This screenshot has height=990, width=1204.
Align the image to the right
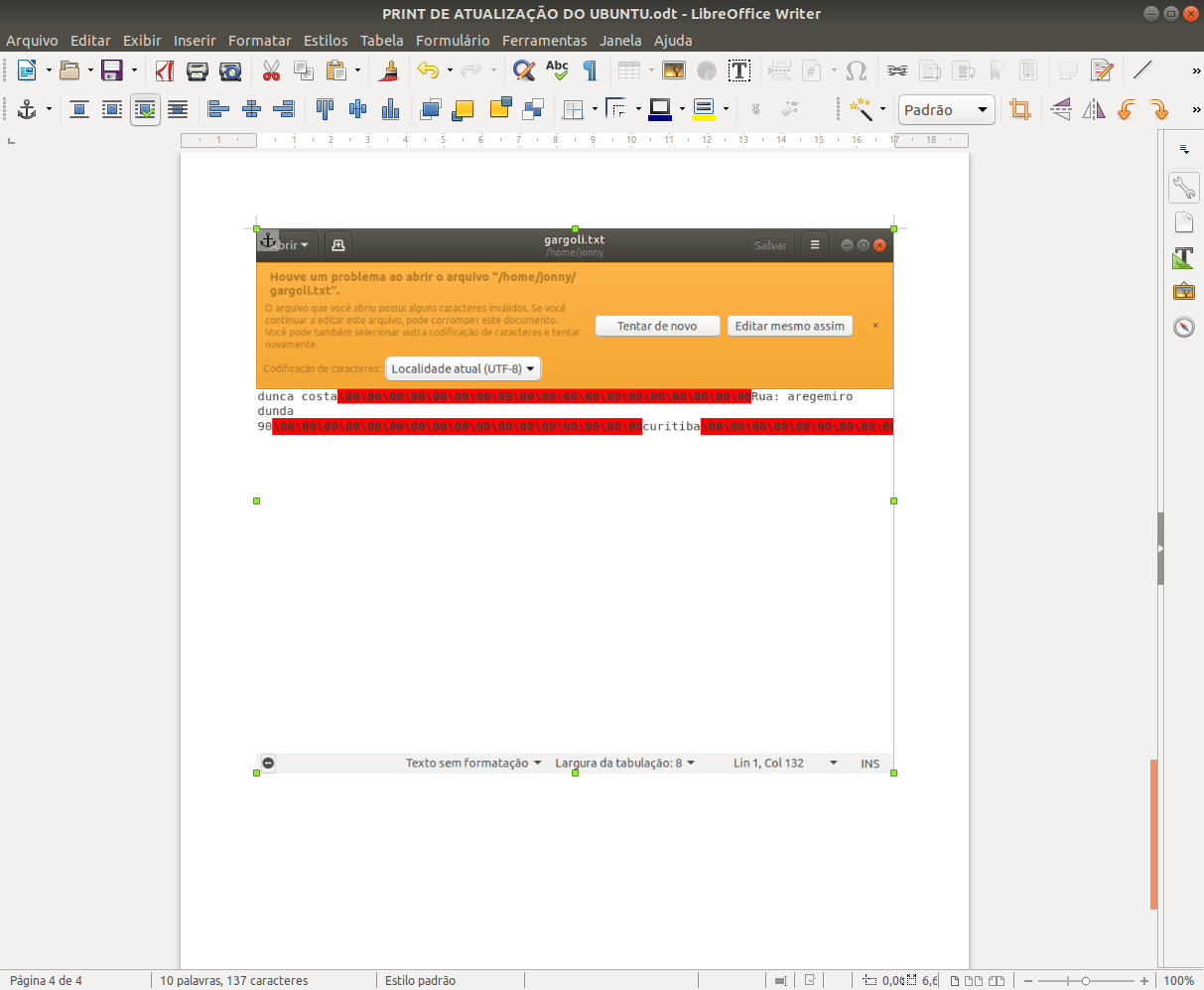click(x=285, y=109)
